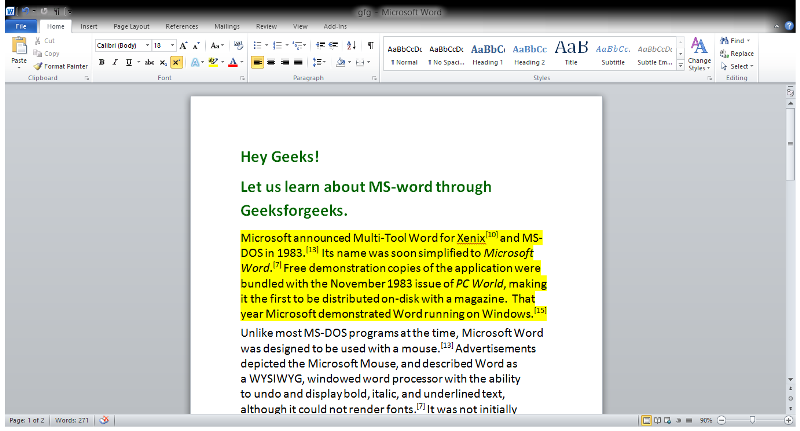The width and height of the screenshot is (800, 431).
Task: Open the Numbering list dropdown arrow
Action: point(287,45)
